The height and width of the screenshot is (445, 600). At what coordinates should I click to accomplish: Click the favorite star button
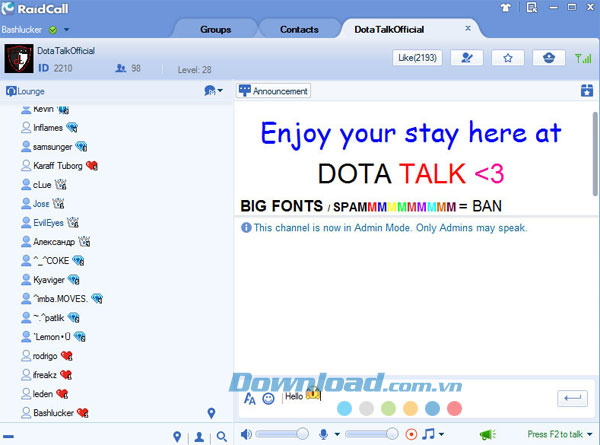point(507,59)
